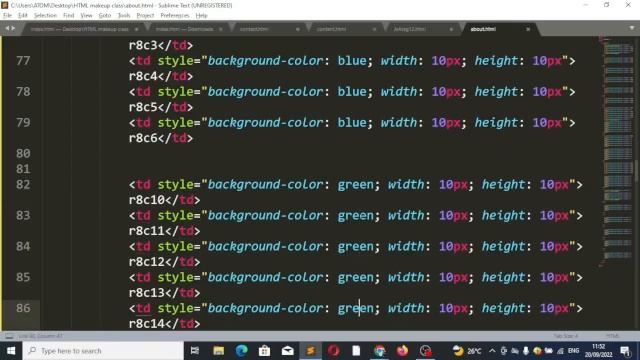Open the weather widget showing 26°C
This screenshot has width=640, height=360.
click(x=467, y=351)
